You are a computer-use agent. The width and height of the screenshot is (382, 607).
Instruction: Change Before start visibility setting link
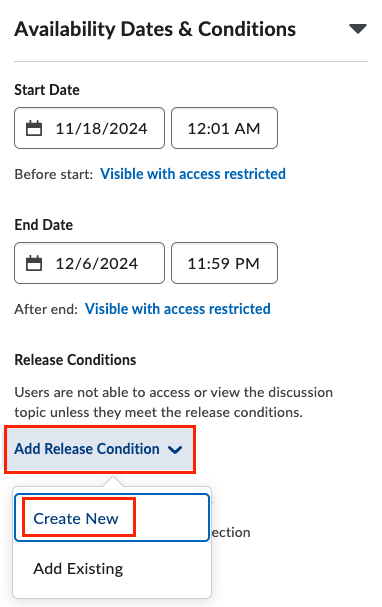tap(193, 174)
